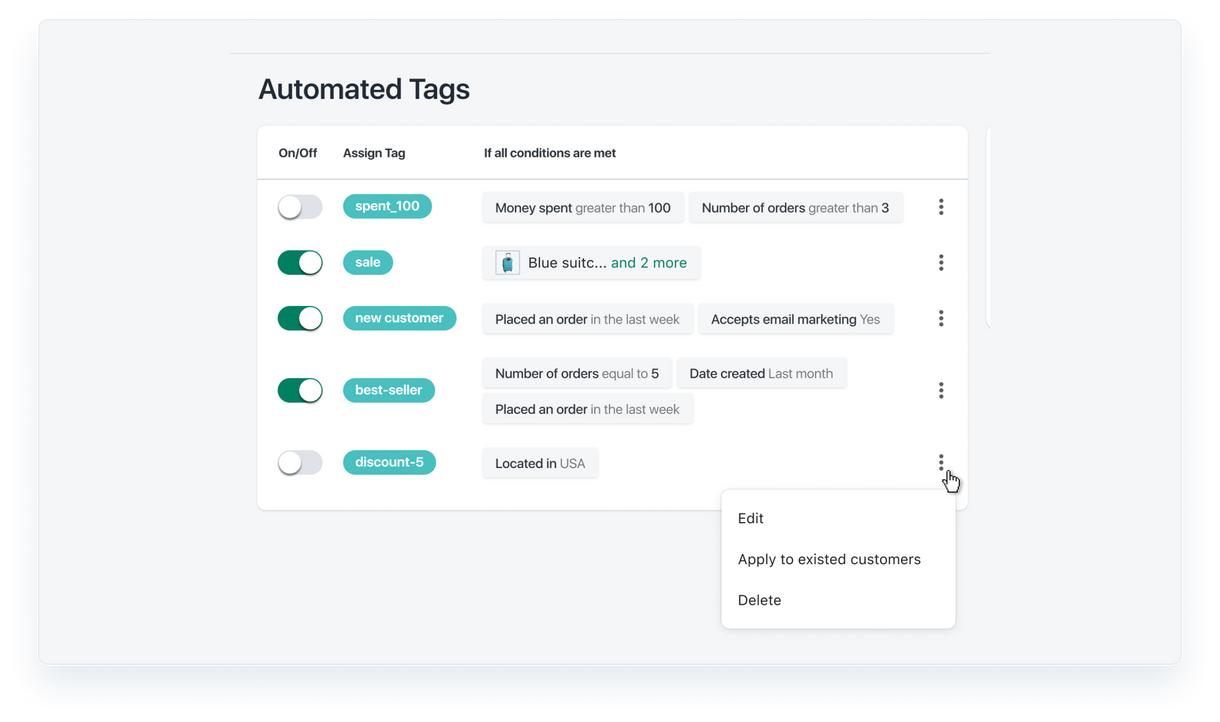Image resolution: width=1220 pixels, height=722 pixels.
Task: Expand the "and 2 more" products link
Action: pos(648,263)
